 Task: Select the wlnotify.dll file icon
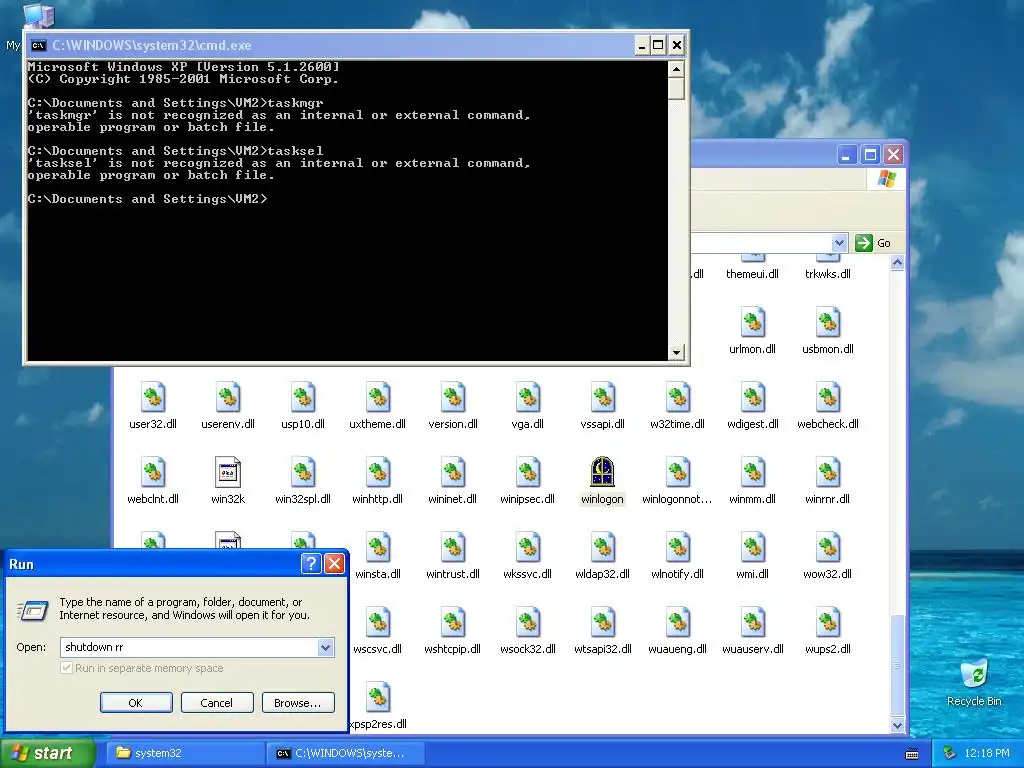(x=678, y=548)
